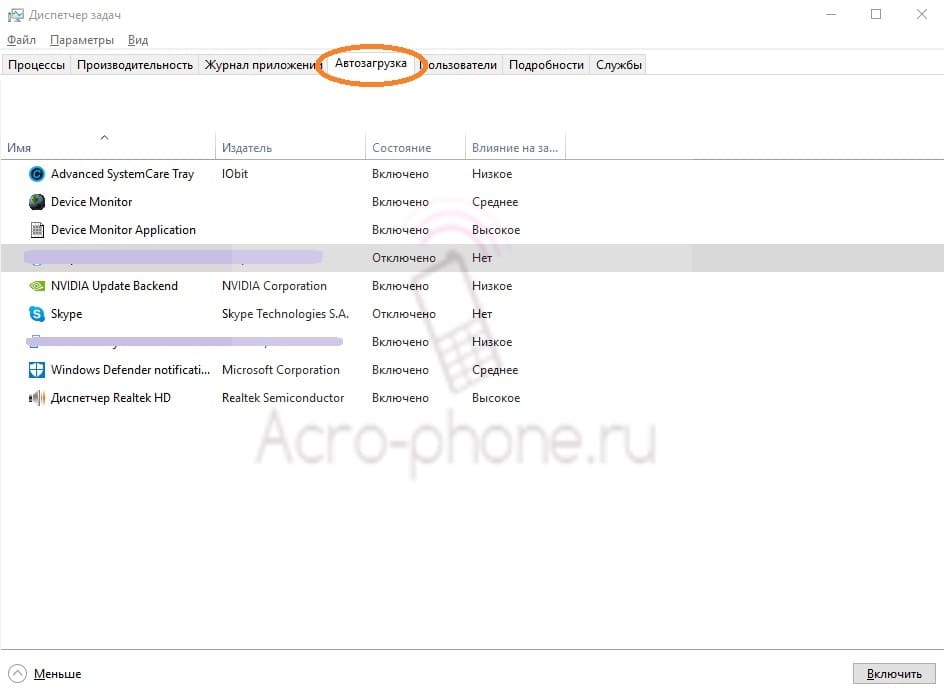Click the Skype icon
Image resolution: width=944 pixels, height=696 pixels.
tap(37, 314)
